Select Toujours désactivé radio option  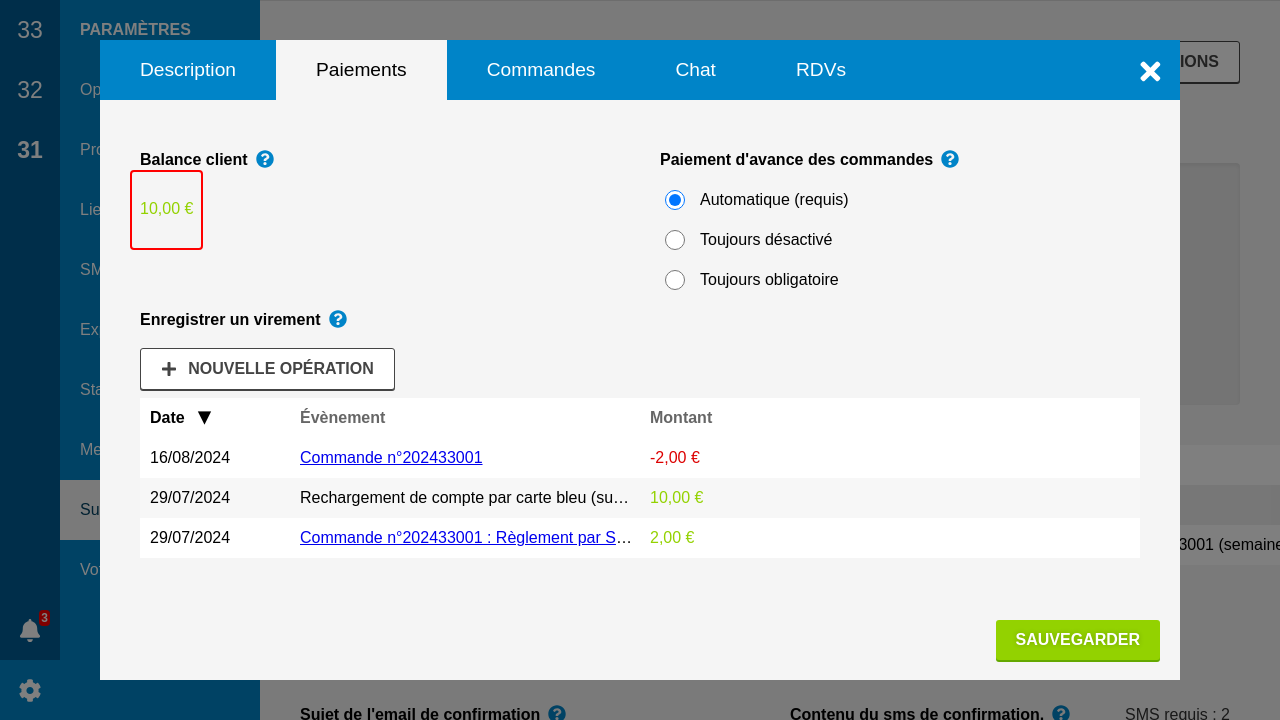pyautogui.click(x=675, y=240)
